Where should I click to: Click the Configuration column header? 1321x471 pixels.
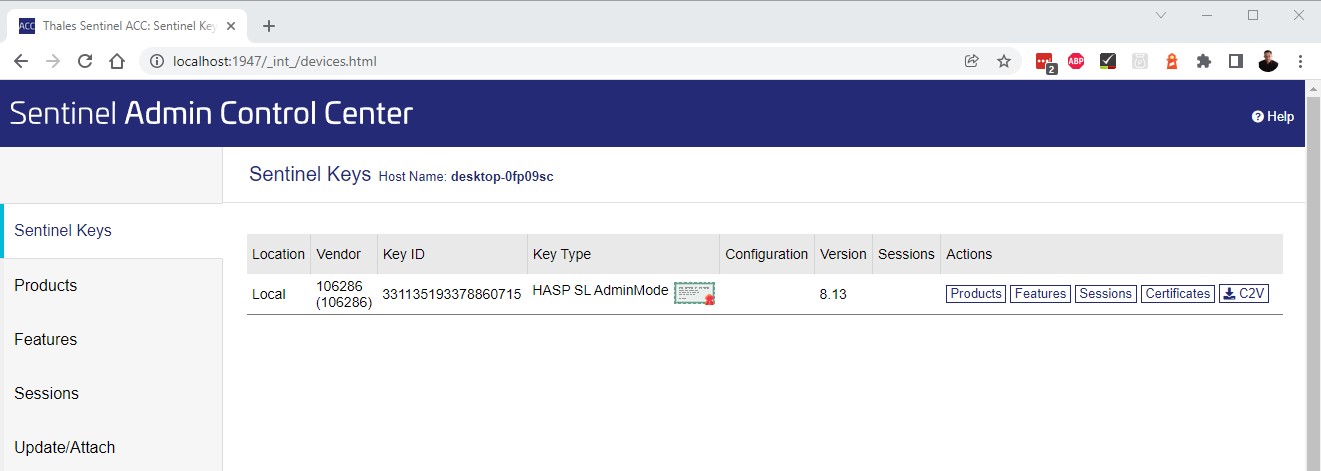pyautogui.click(x=767, y=254)
